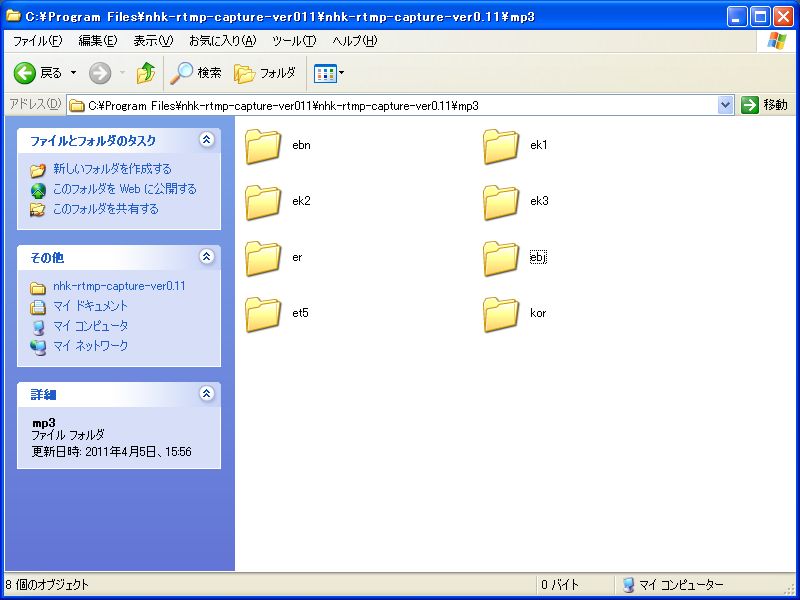Click the ek1 folder name label
The width and height of the screenshot is (800, 600).
[x=539, y=145]
